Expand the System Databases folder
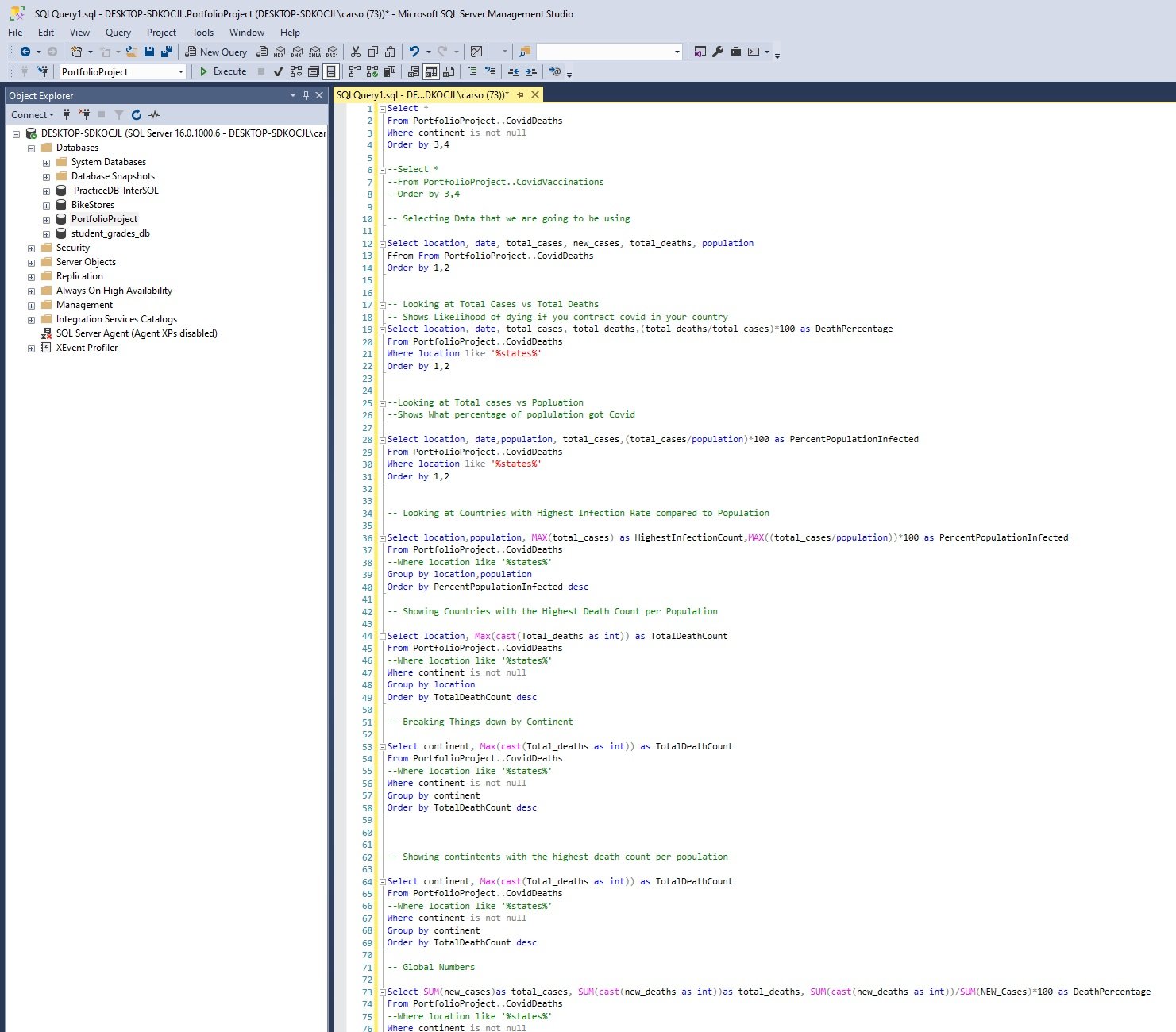Image resolution: width=1176 pixels, height=1032 pixels. [x=46, y=162]
